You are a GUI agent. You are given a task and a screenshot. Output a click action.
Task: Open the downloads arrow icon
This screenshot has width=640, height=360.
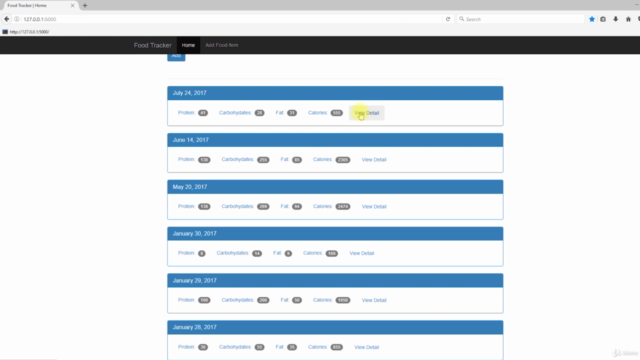(616, 19)
